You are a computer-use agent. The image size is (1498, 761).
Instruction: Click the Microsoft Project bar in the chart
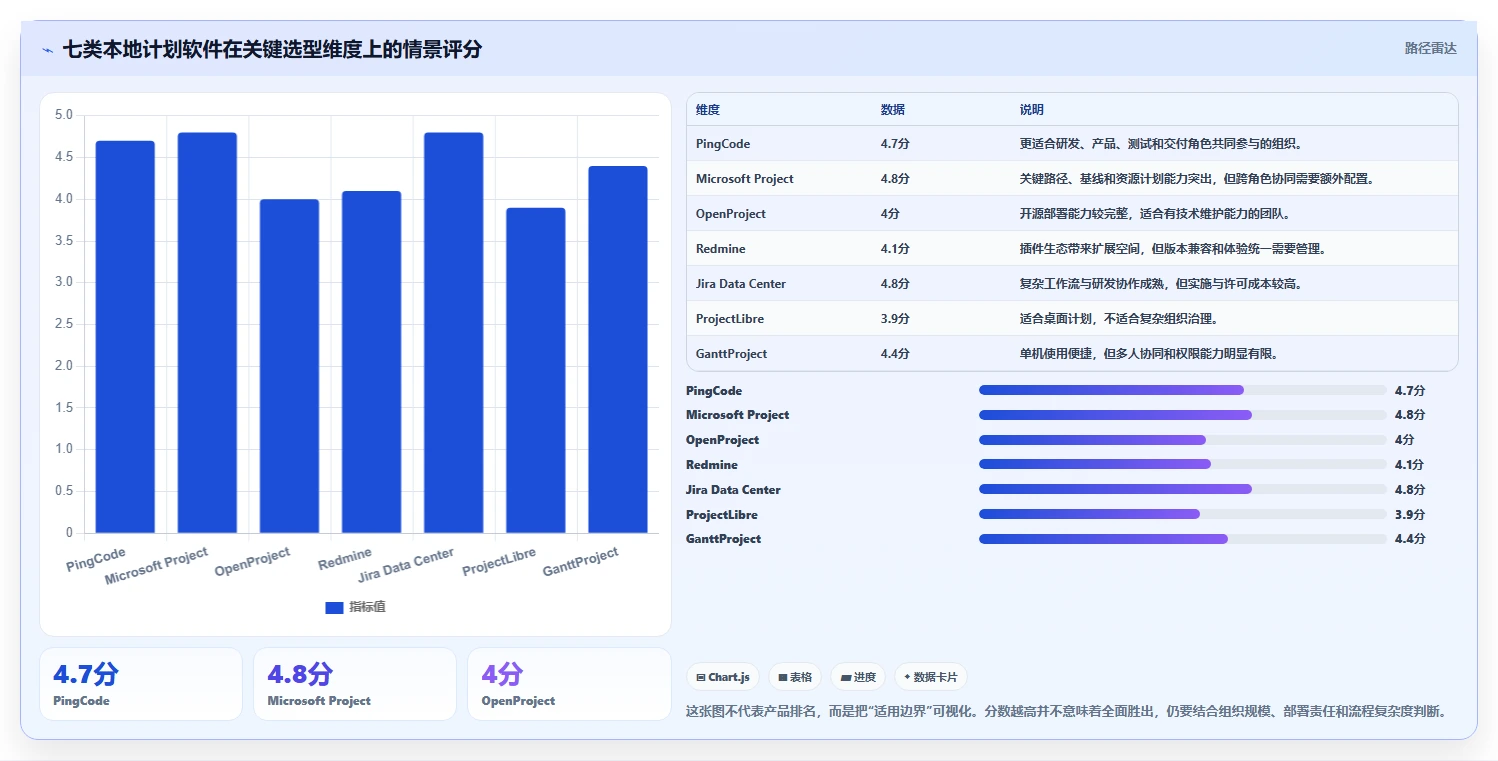[207, 333]
